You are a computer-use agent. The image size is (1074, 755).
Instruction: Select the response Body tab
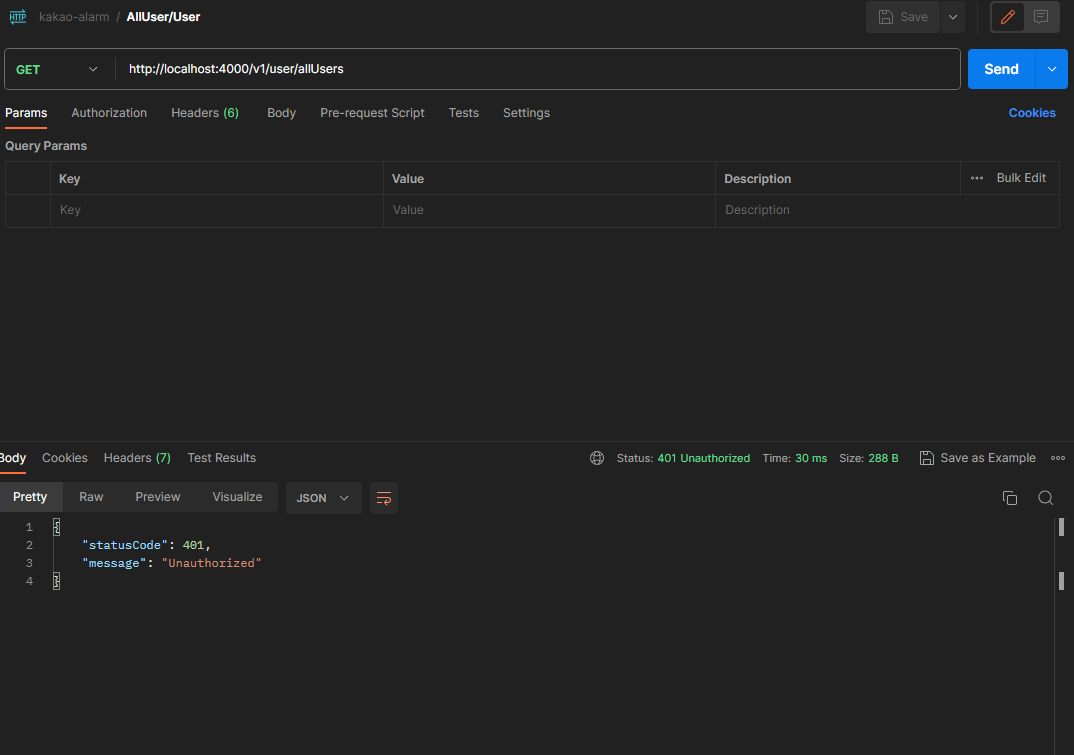12,458
